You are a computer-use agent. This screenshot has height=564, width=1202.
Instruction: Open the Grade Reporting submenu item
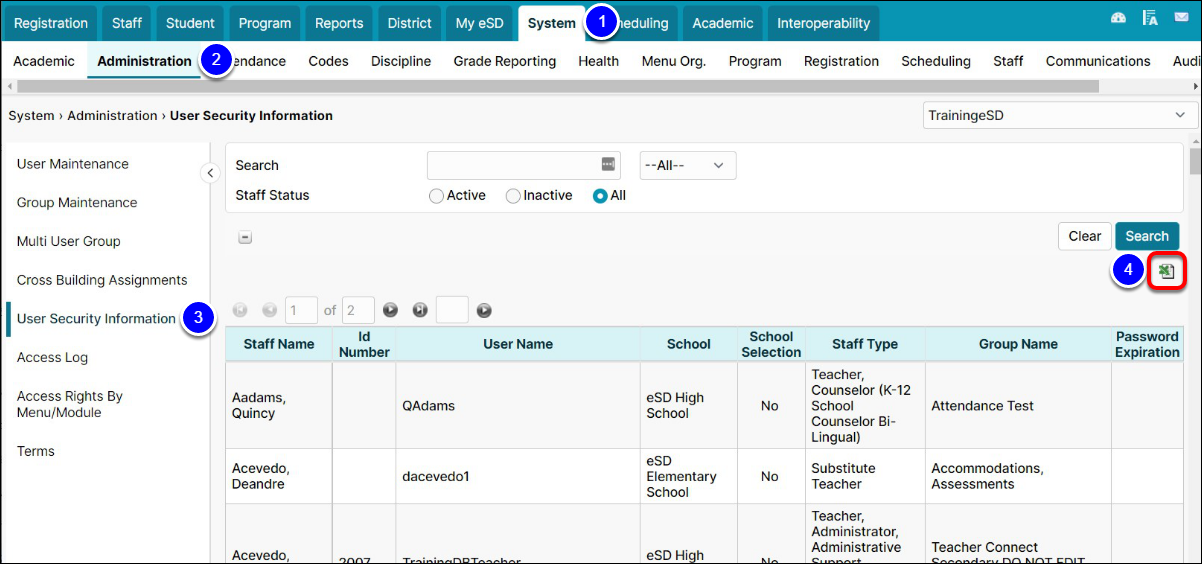tap(505, 61)
